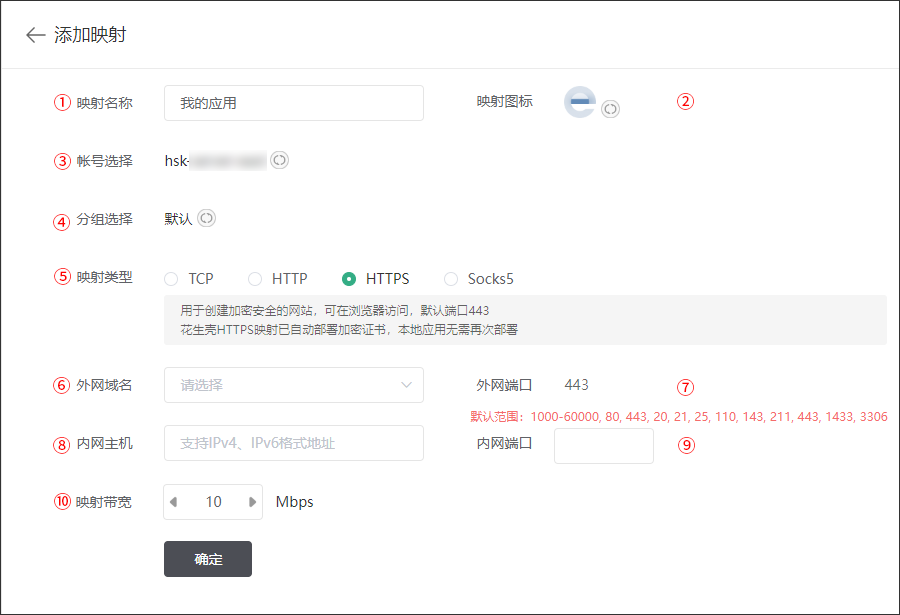The image size is (900, 615).
Task: Click the 内网端口 input box
Action: [603, 446]
